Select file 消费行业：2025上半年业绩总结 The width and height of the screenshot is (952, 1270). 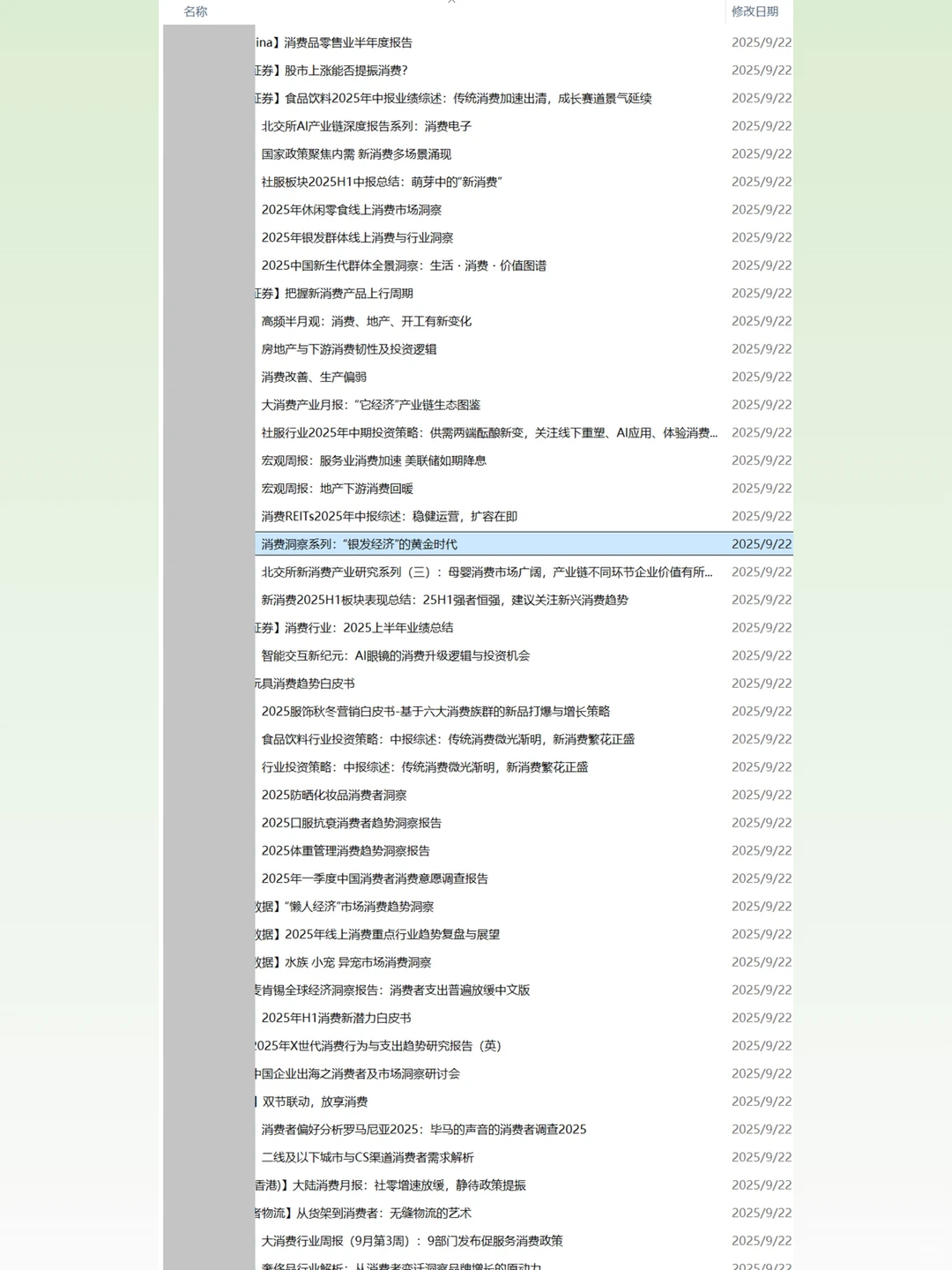click(x=354, y=628)
